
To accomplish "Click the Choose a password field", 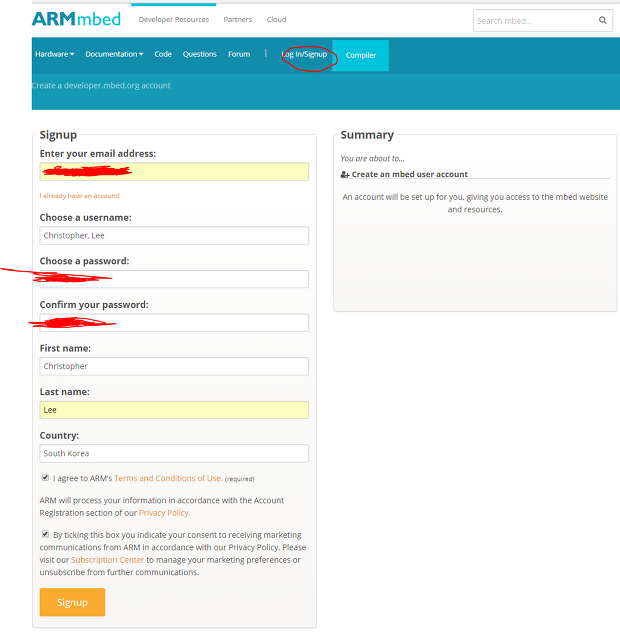I will [174, 279].
